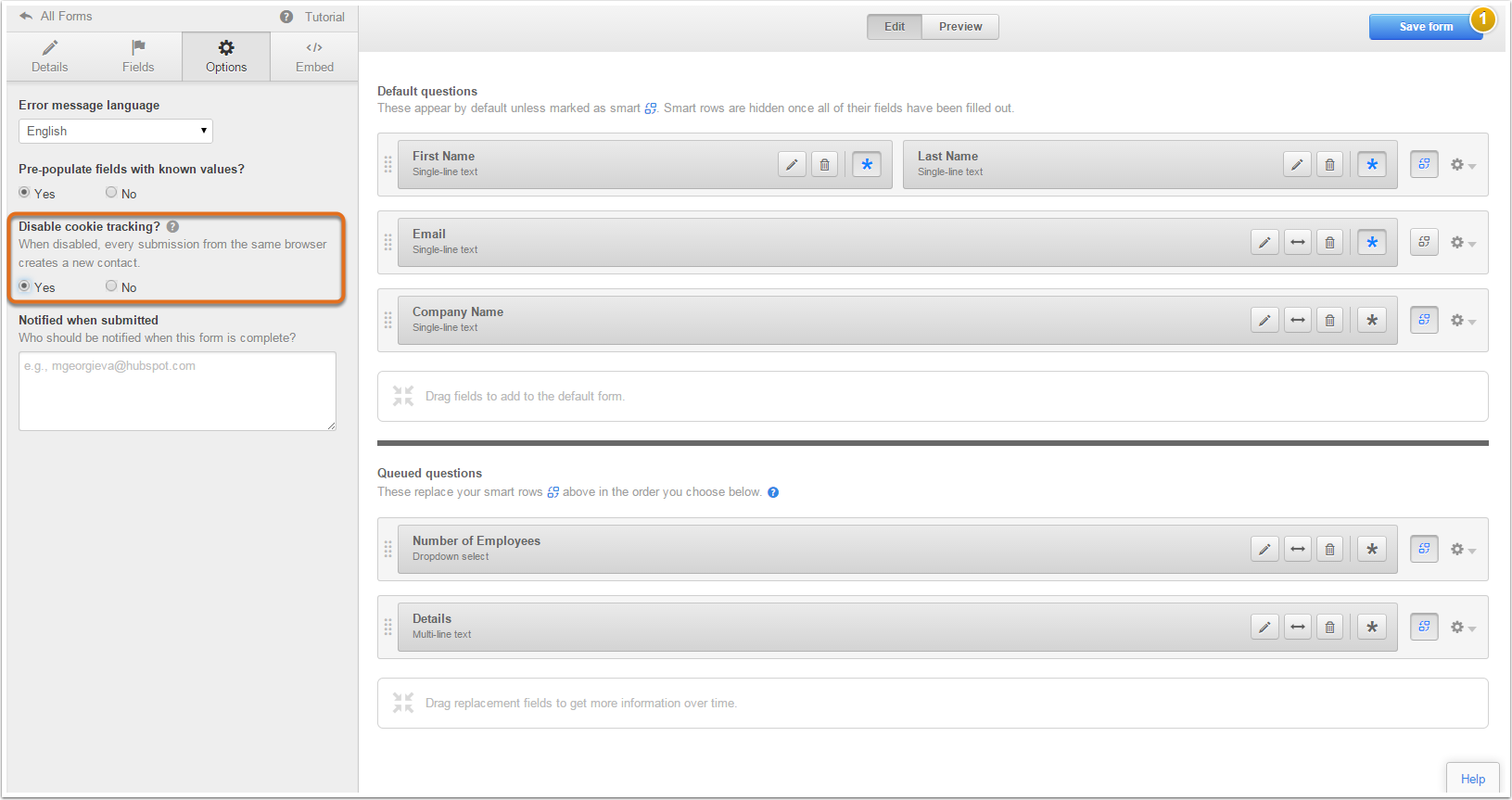Open Error message language dropdown
This screenshot has height=800, width=1512.
[116, 131]
